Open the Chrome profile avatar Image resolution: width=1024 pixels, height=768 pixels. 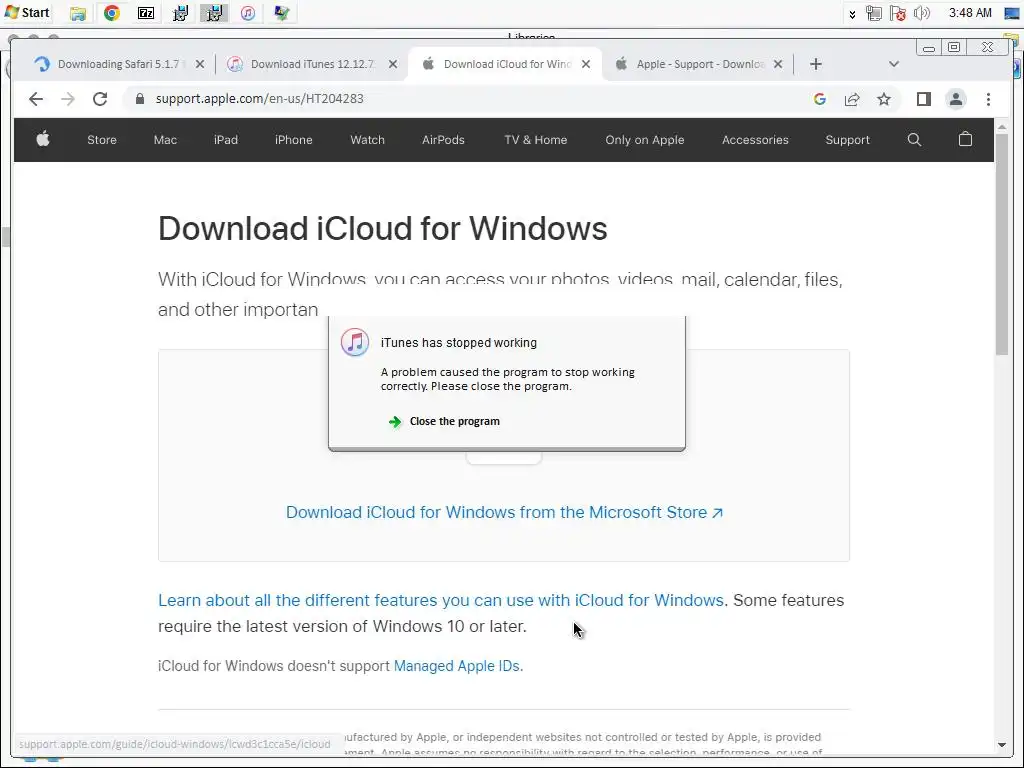pyautogui.click(x=956, y=99)
